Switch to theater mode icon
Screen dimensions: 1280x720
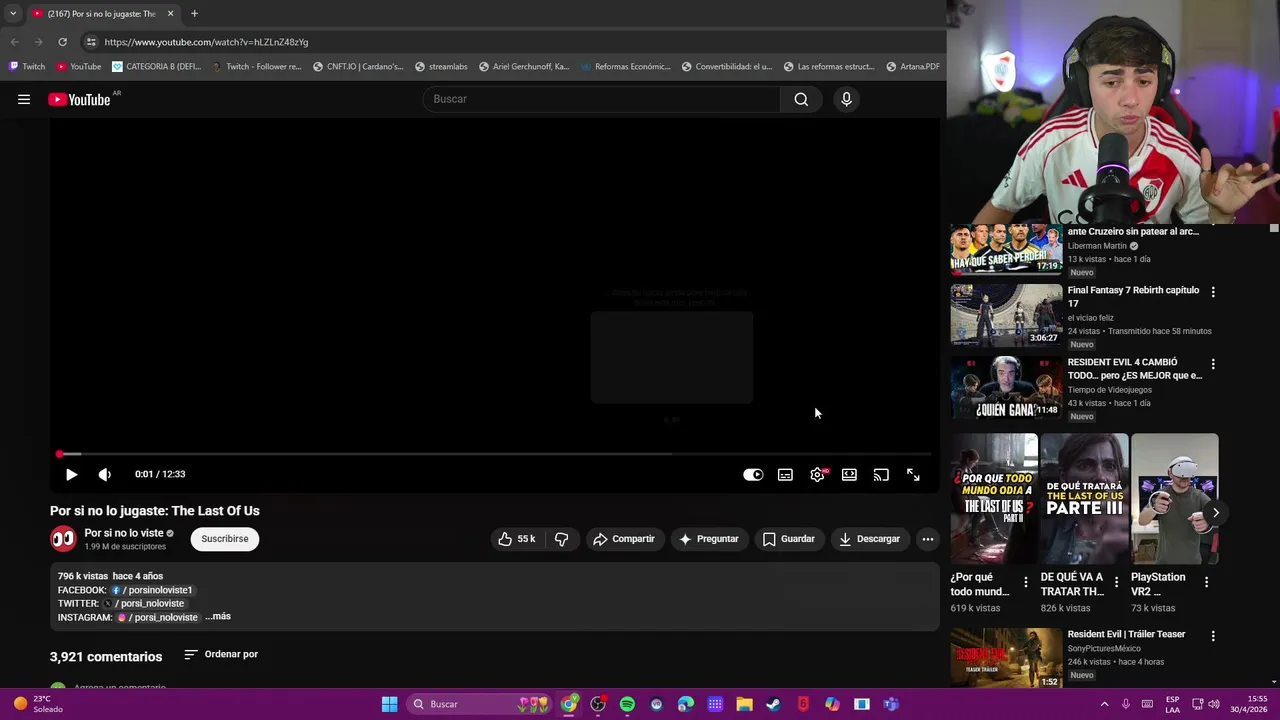click(x=849, y=475)
